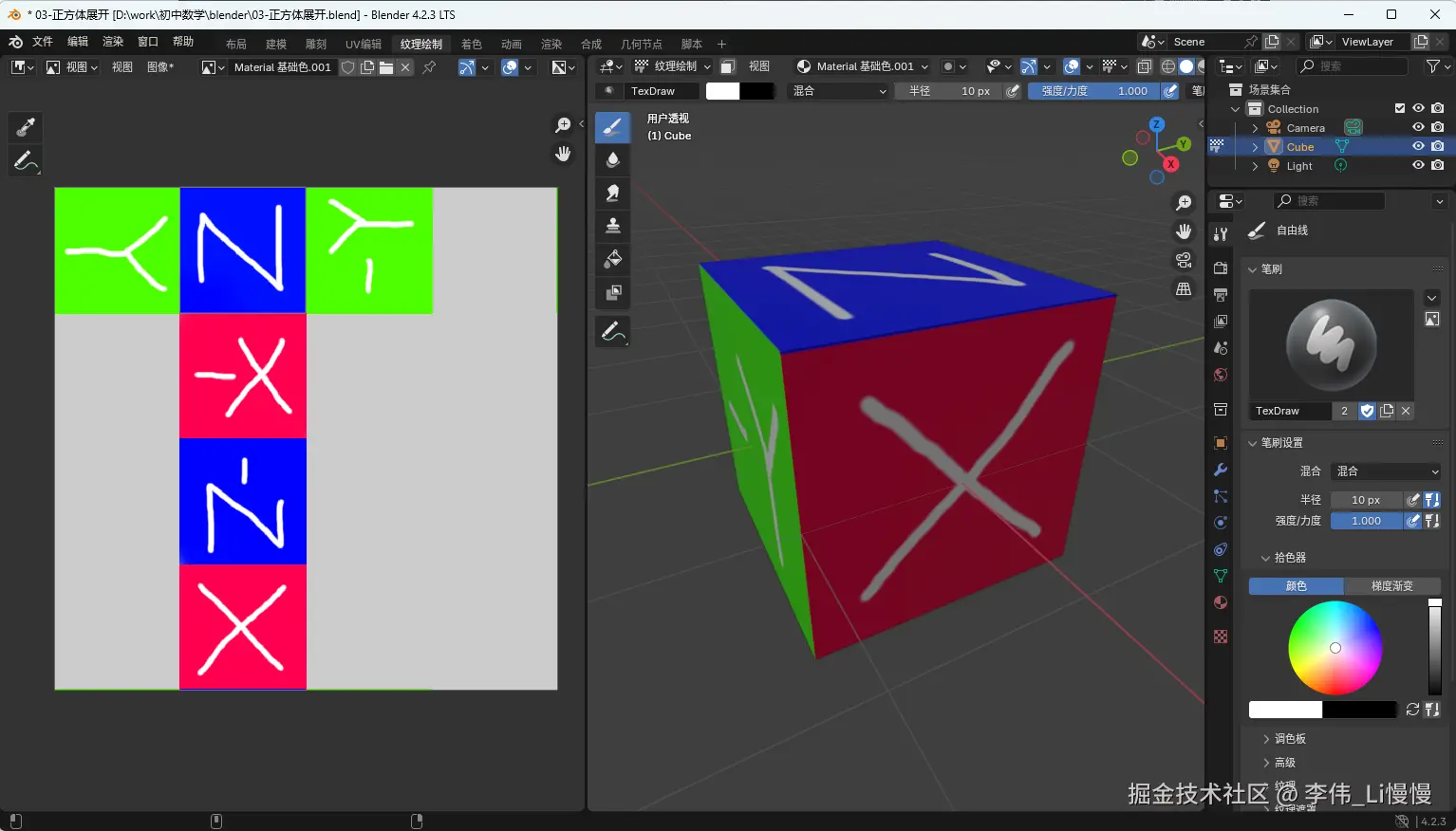Select the Annotate tool in image editor
1456x831 pixels.
(x=26, y=160)
